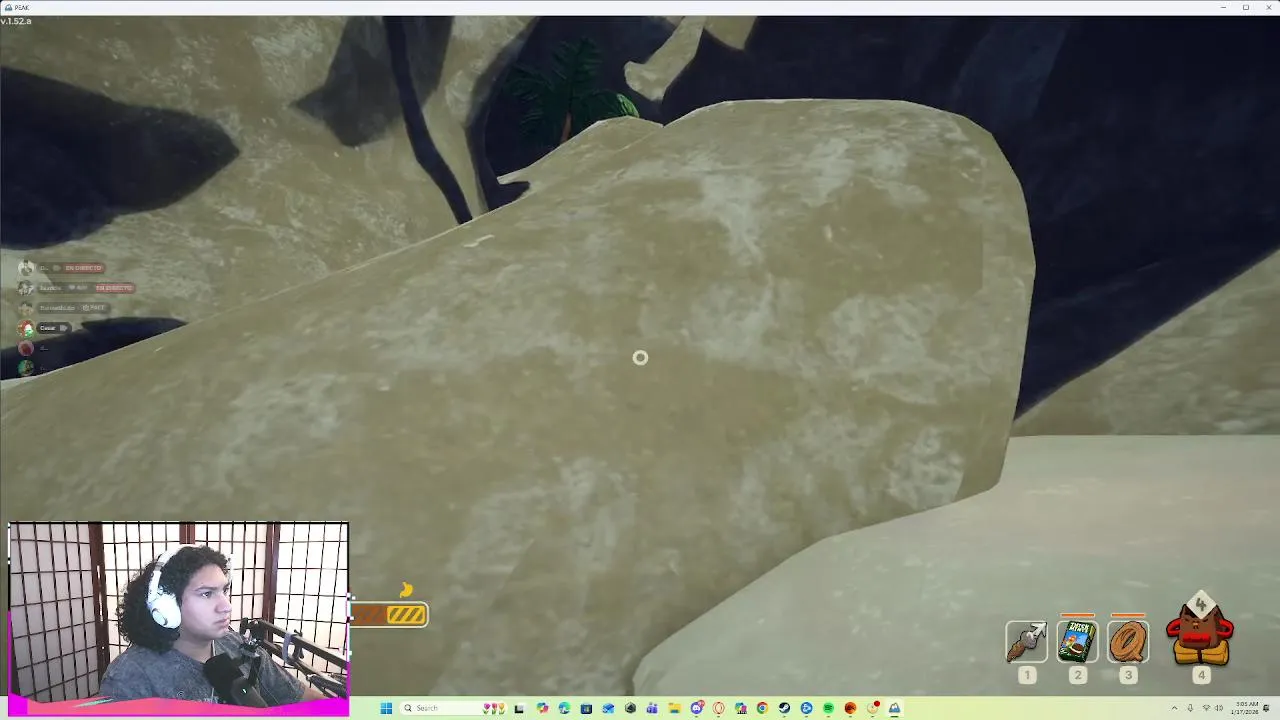Screen dimensions: 1280x720
Task: Open volume control in system tray
Action: [1219, 708]
